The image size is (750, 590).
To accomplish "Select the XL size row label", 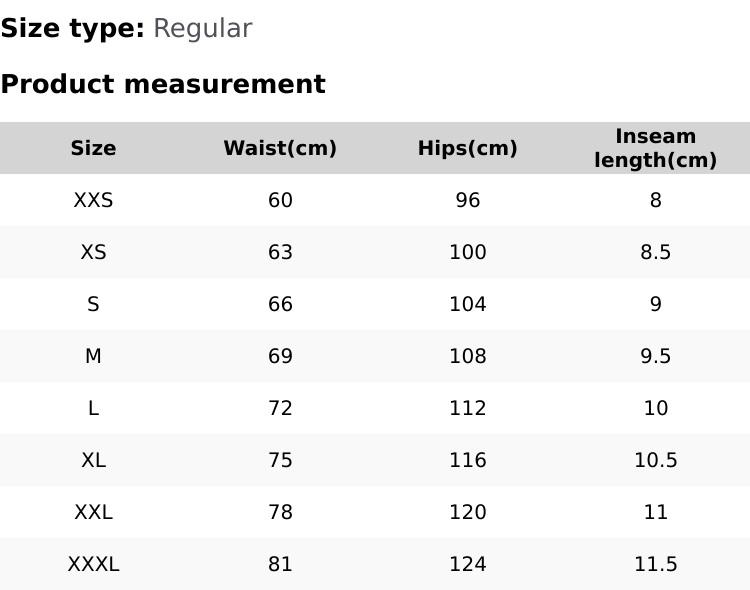I will [93, 460].
